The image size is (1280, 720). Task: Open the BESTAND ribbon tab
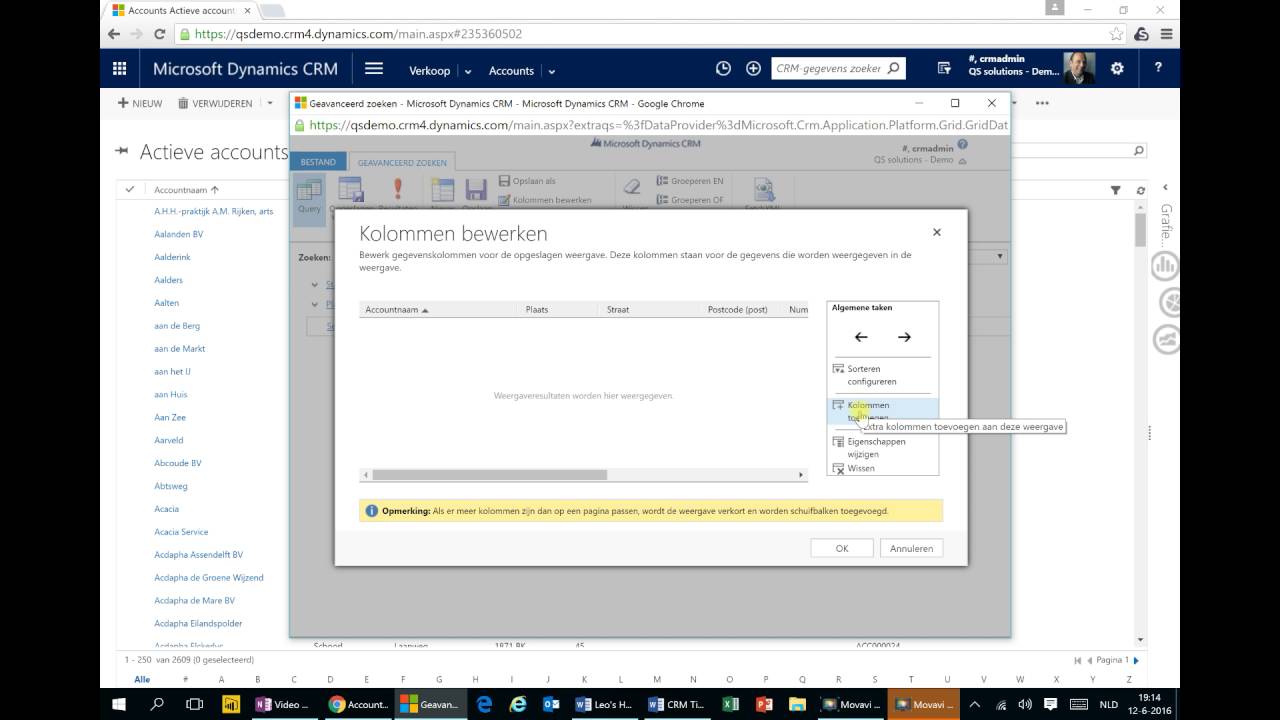pyautogui.click(x=318, y=162)
